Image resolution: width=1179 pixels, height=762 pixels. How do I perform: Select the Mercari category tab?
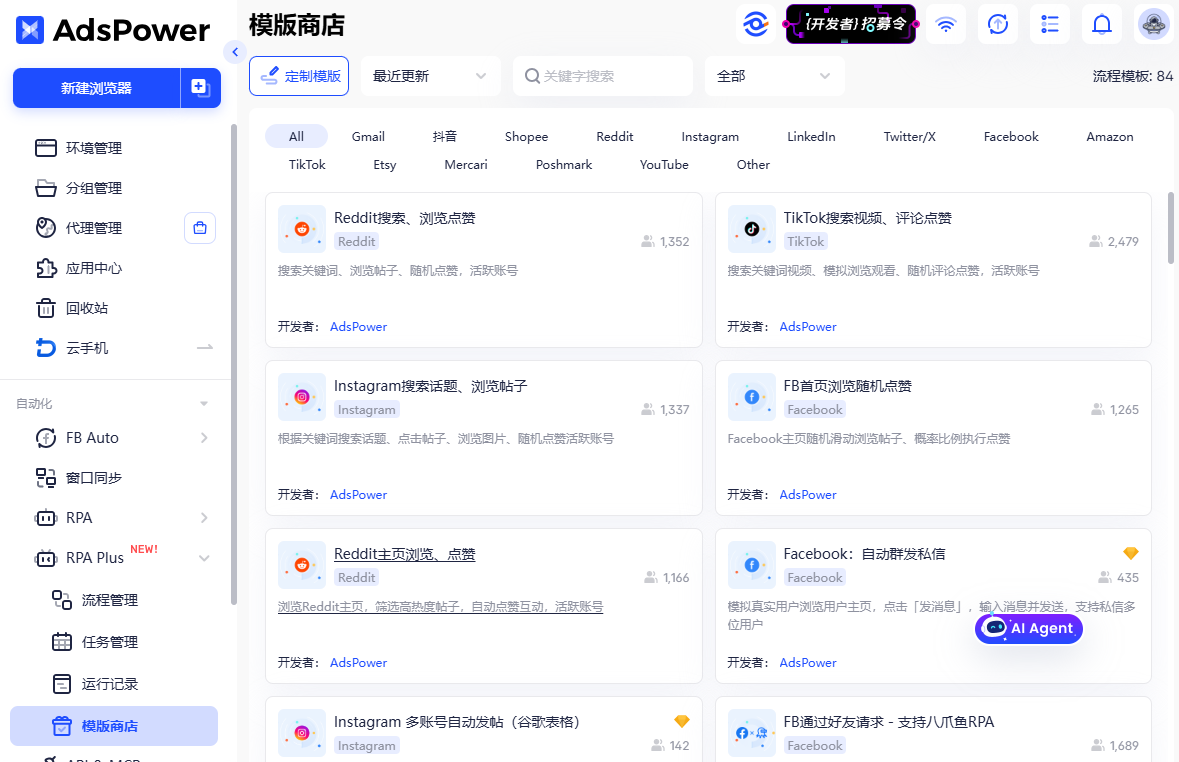pos(465,164)
